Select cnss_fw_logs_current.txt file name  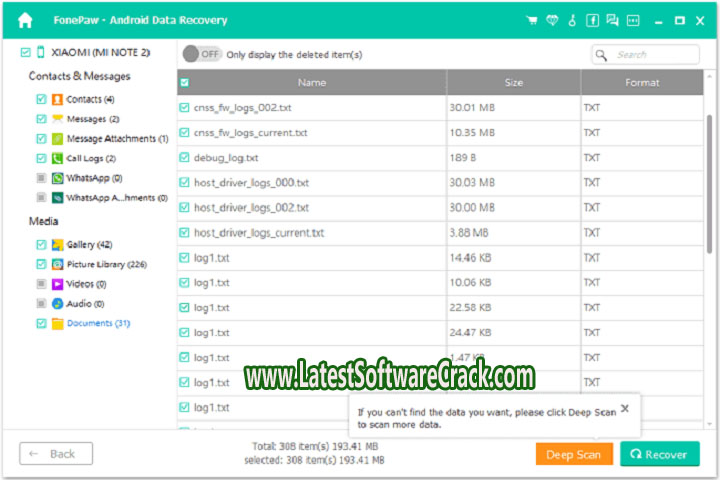pyautogui.click(x=251, y=133)
